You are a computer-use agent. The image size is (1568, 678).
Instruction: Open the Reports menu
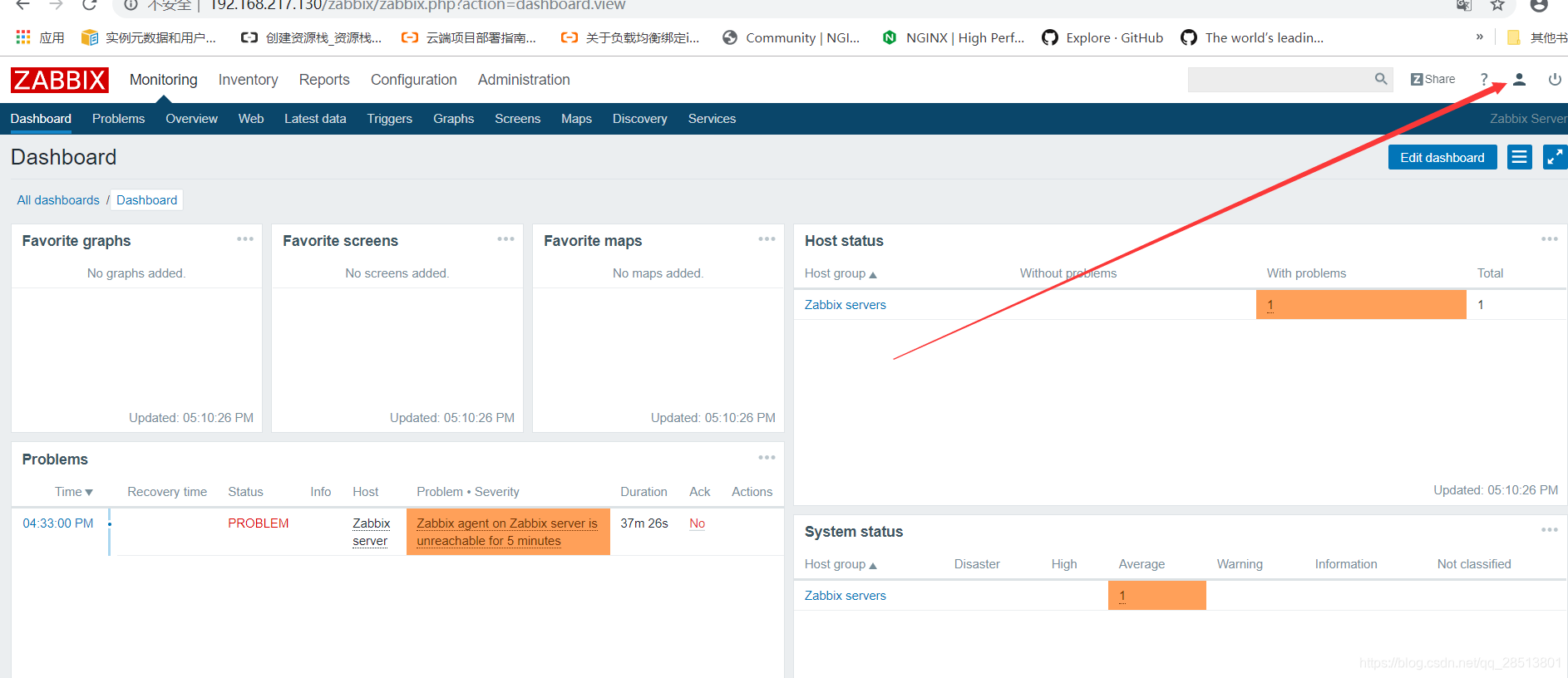pyautogui.click(x=324, y=80)
